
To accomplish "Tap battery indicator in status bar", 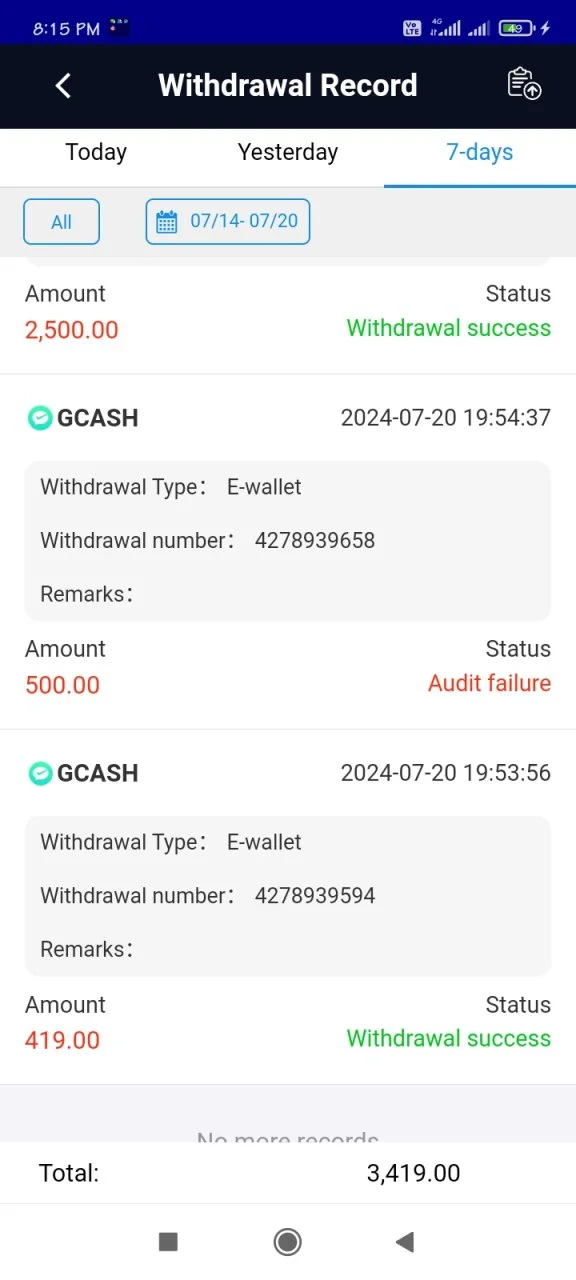I will (516, 29).
